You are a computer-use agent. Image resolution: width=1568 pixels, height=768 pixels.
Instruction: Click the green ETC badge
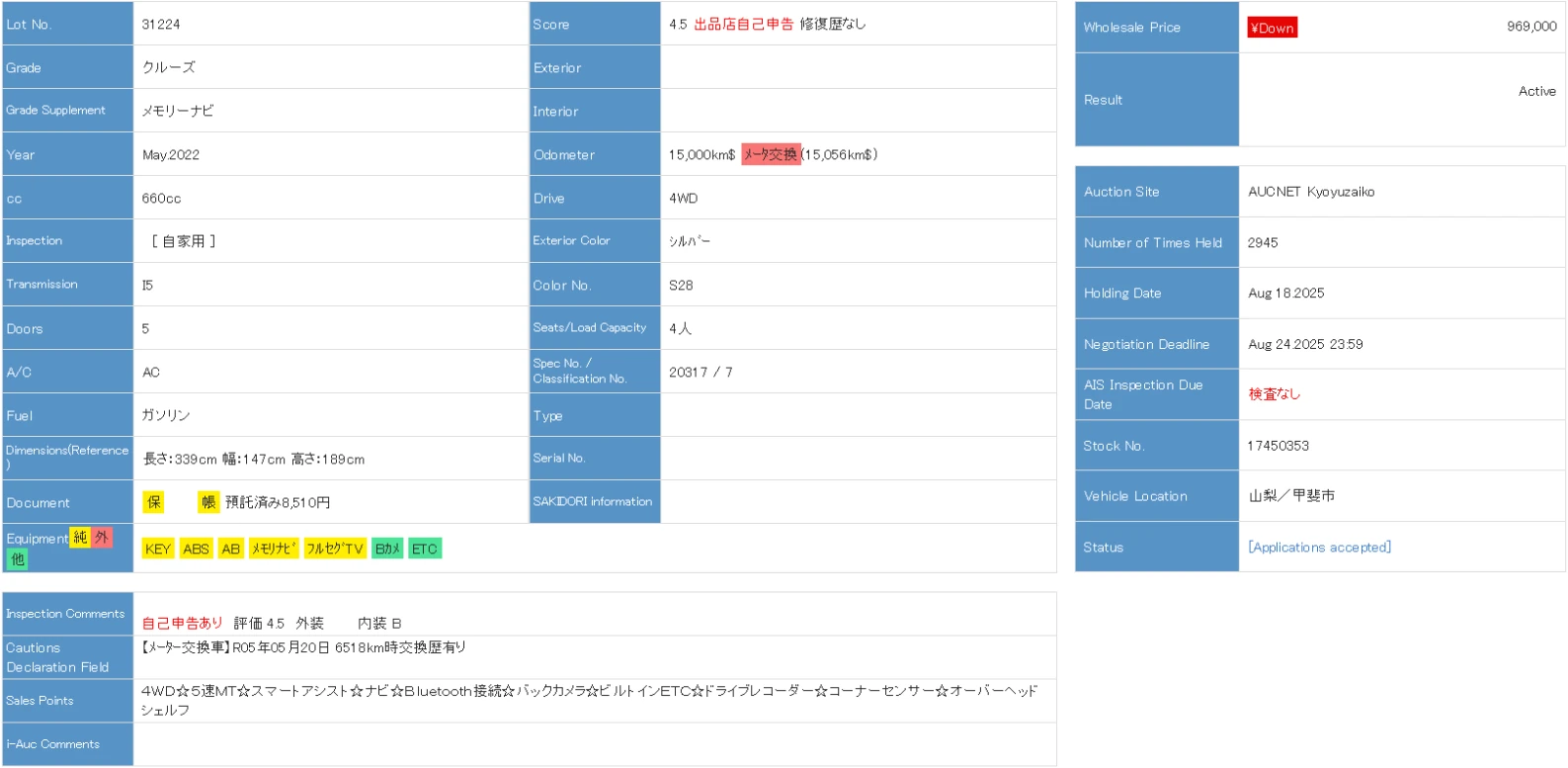point(424,549)
